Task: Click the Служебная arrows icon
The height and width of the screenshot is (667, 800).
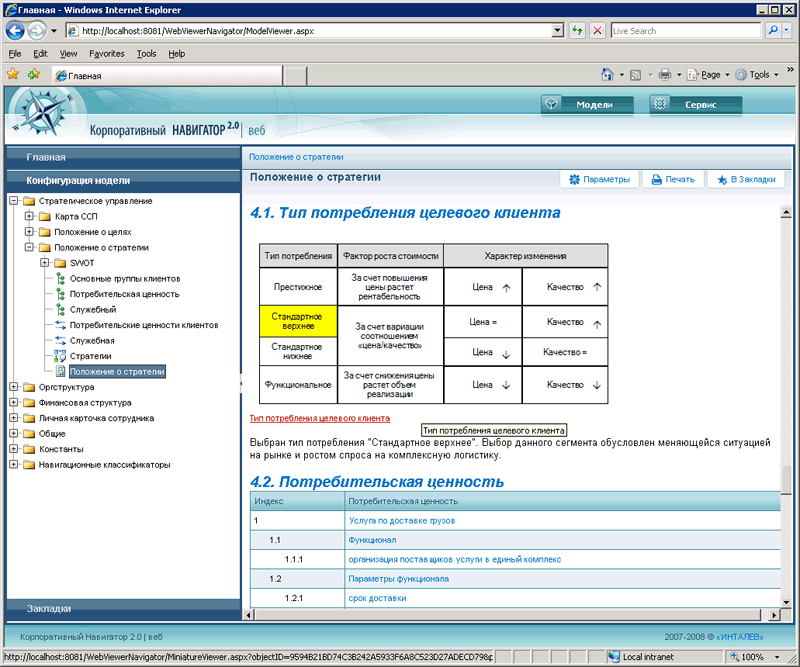Action: point(60,340)
